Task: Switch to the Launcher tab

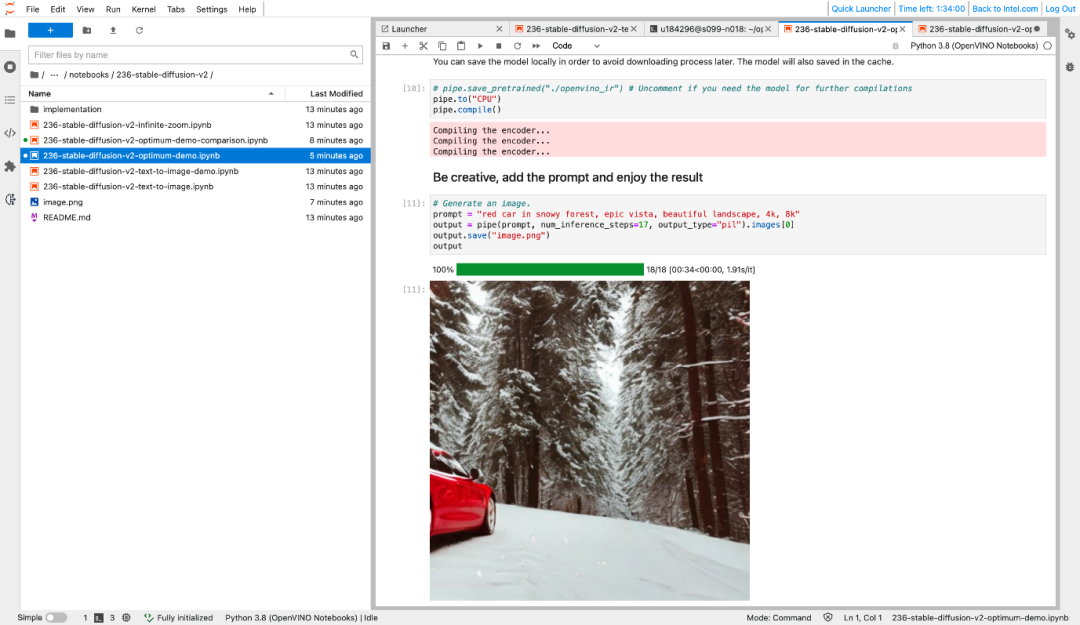Action: [x=441, y=29]
